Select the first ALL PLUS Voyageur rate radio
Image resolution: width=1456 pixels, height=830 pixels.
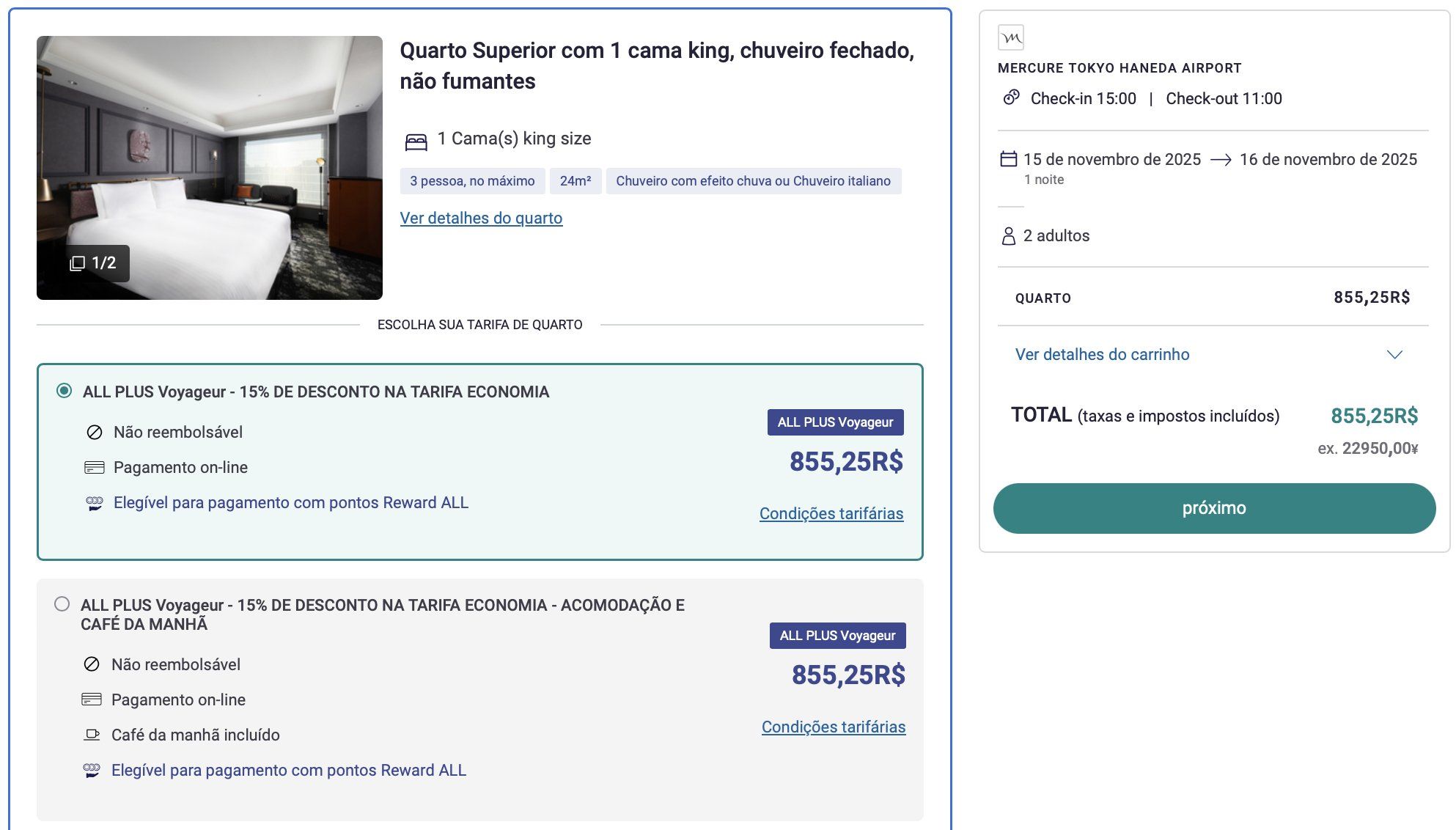point(64,391)
